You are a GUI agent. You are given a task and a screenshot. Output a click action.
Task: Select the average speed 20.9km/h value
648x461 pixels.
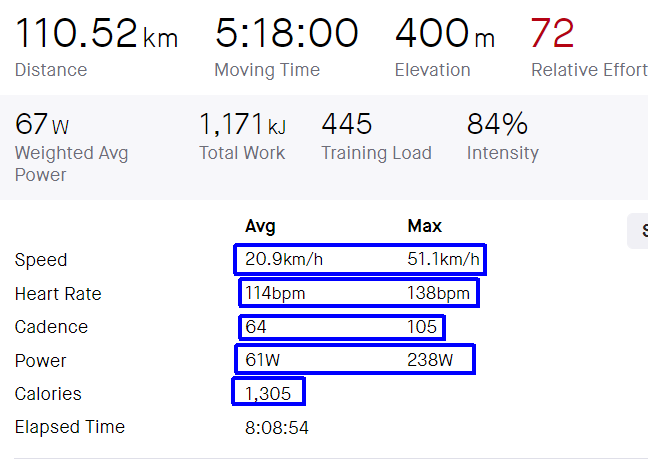(284, 260)
